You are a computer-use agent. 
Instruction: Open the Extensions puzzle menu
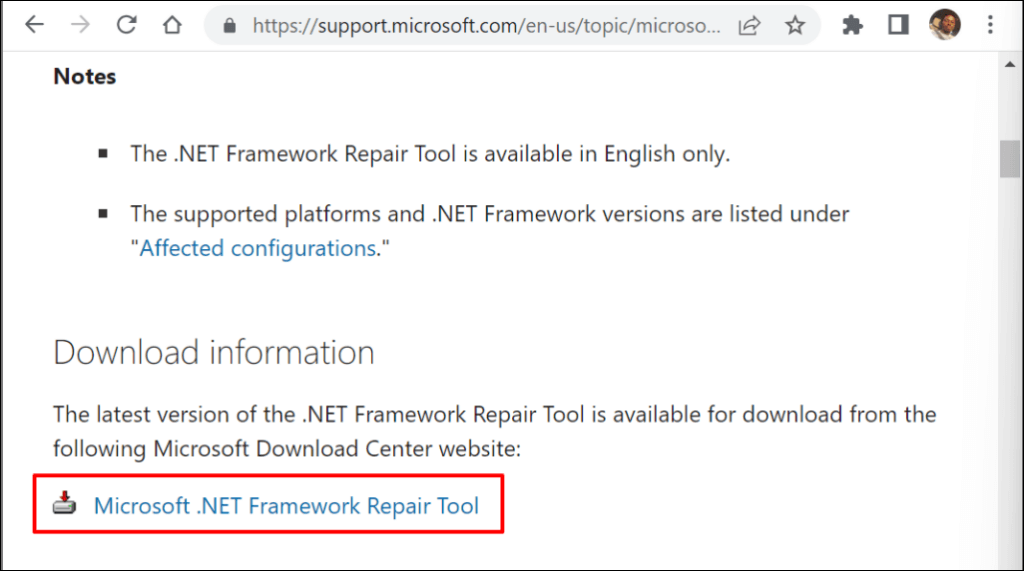pyautogui.click(x=852, y=25)
